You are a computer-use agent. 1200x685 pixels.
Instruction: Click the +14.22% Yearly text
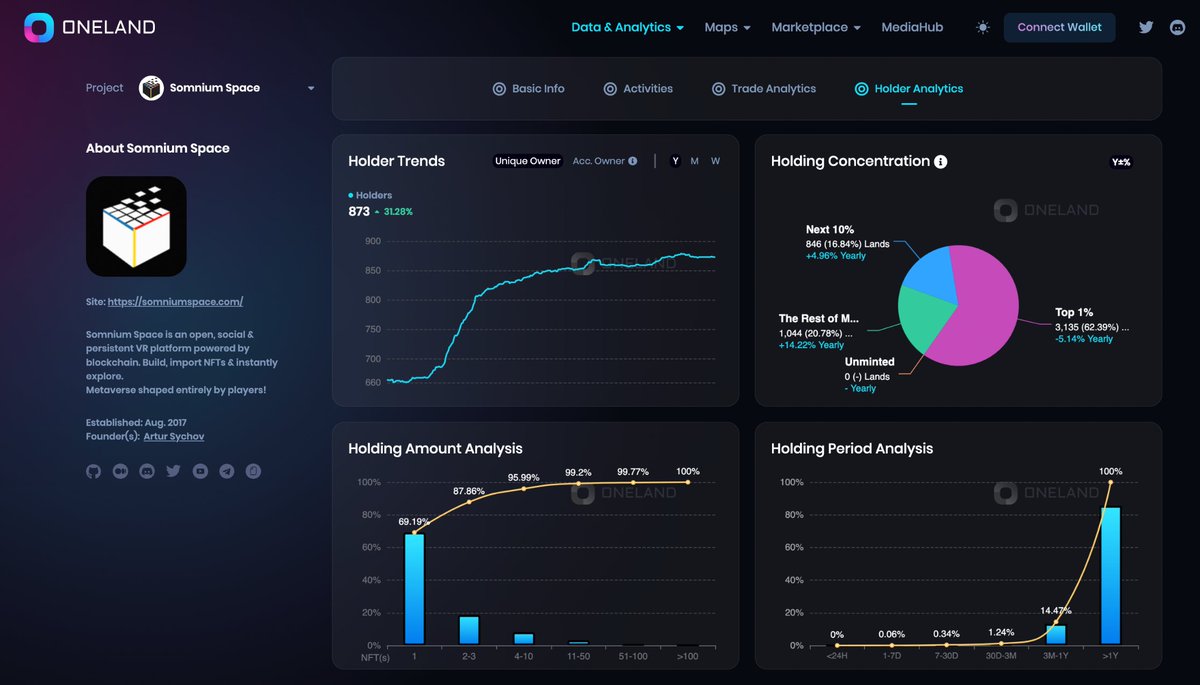[x=812, y=345]
